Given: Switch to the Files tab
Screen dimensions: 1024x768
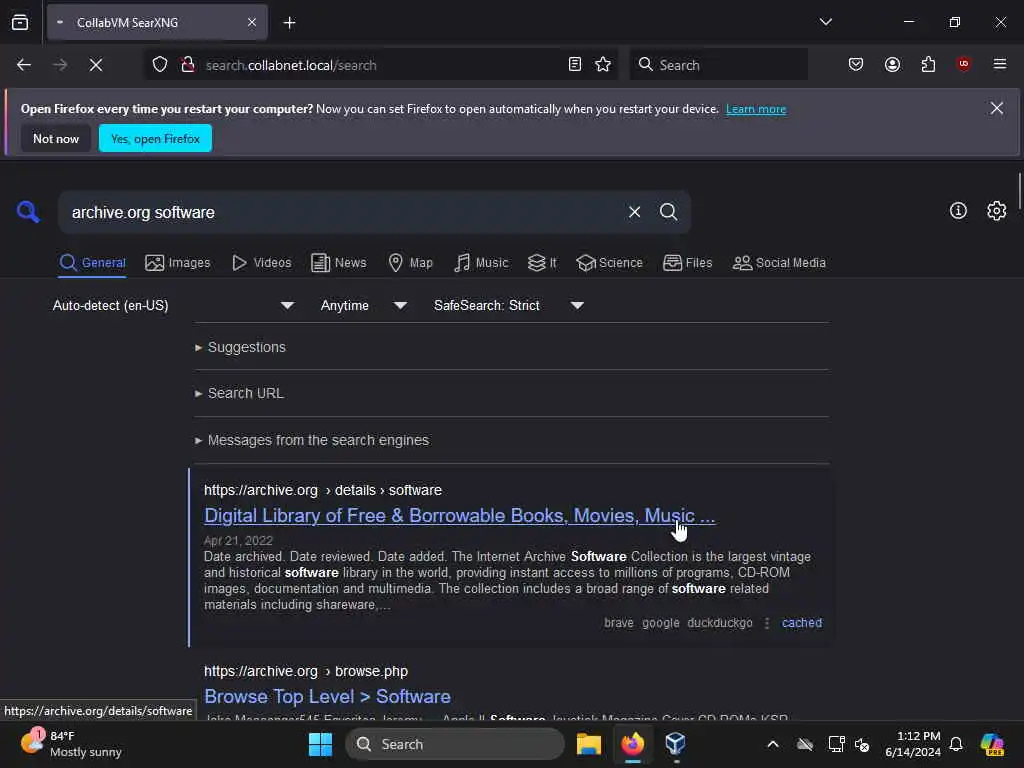Looking at the screenshot, I should coord(688,263).
